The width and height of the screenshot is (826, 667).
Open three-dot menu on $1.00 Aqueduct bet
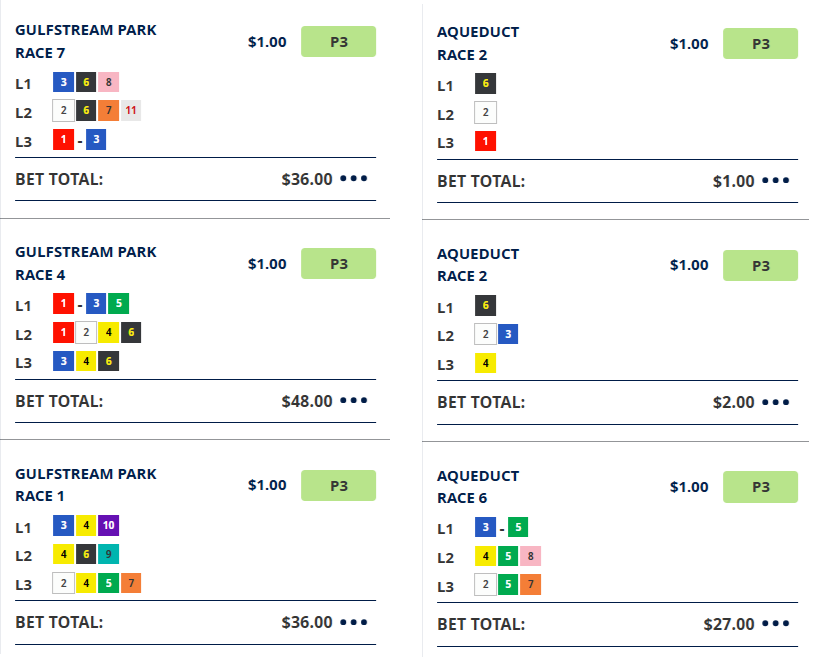click(x=776, y=182)
